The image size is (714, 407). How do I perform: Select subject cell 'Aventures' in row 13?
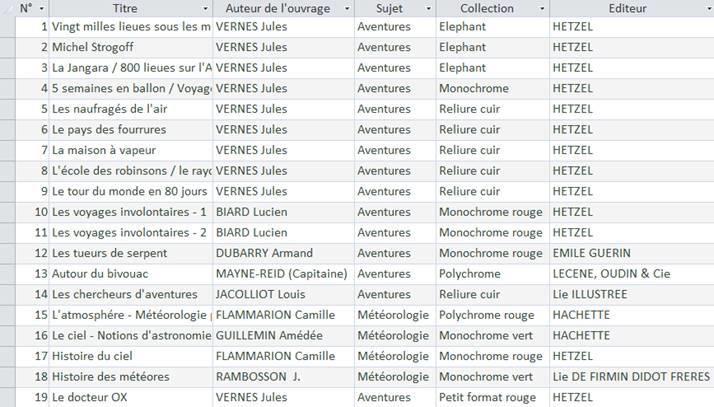tap(395, 274)
